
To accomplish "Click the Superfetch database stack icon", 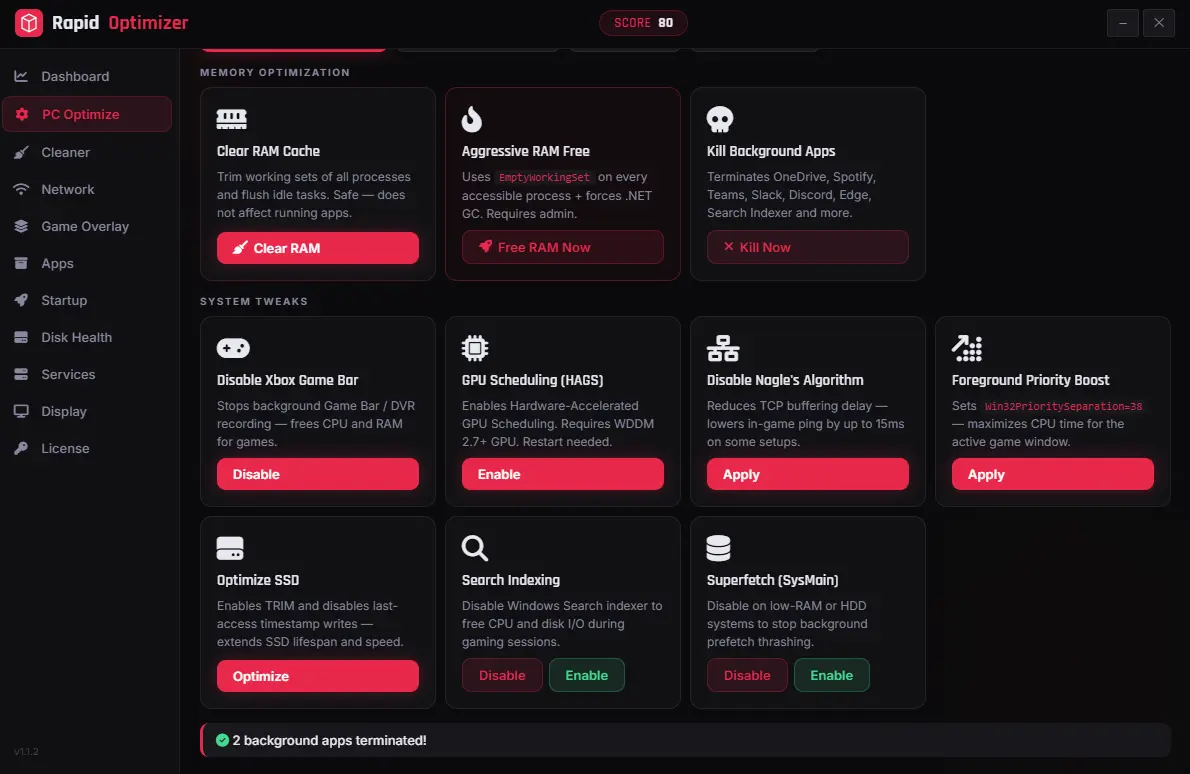I will (718, 548).
